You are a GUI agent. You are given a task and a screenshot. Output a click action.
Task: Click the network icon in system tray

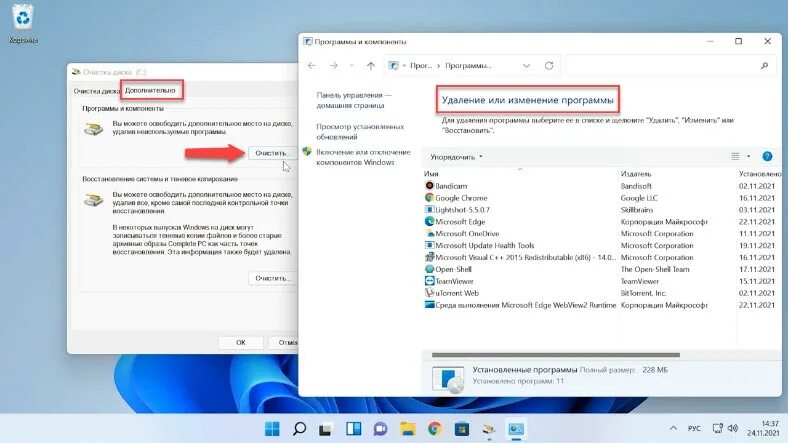[717, 428]
